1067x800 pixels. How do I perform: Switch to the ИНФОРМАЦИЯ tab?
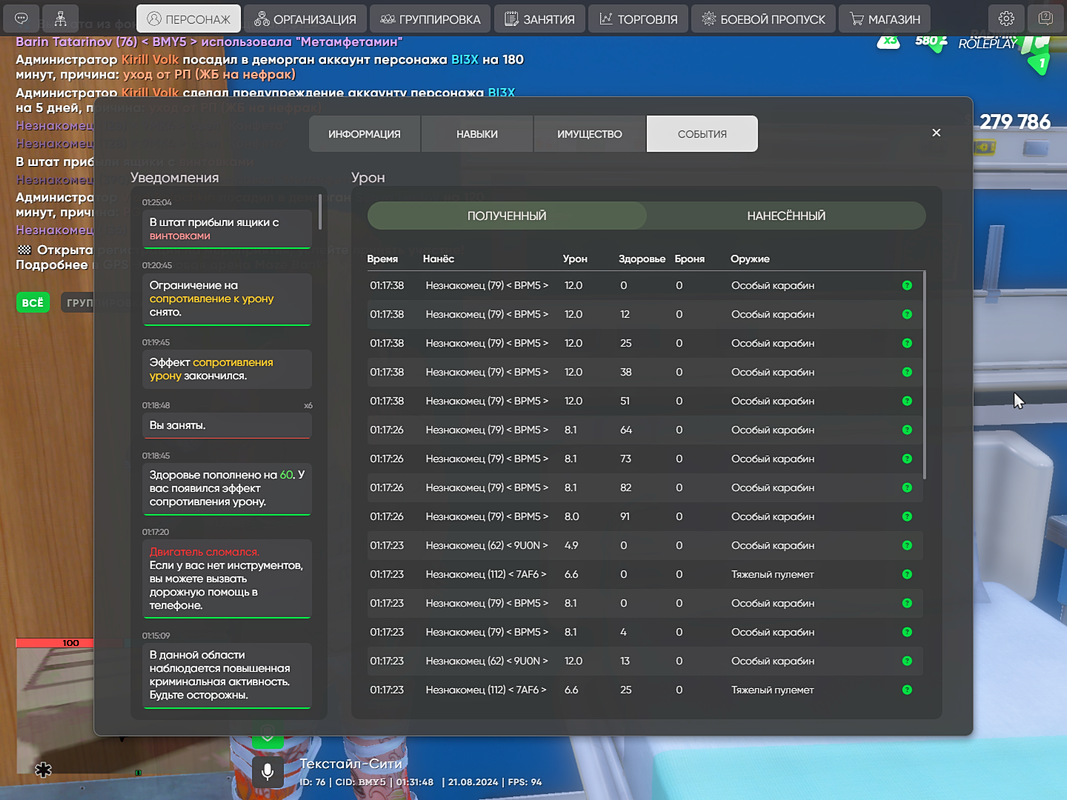coord(365,134)
